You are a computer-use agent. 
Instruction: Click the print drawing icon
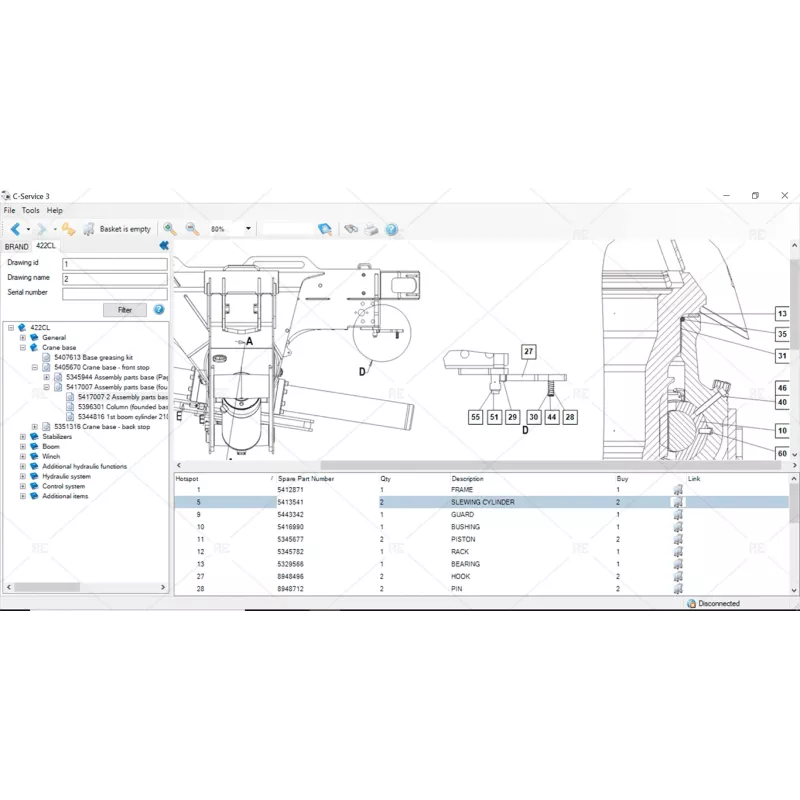point(370,229)
